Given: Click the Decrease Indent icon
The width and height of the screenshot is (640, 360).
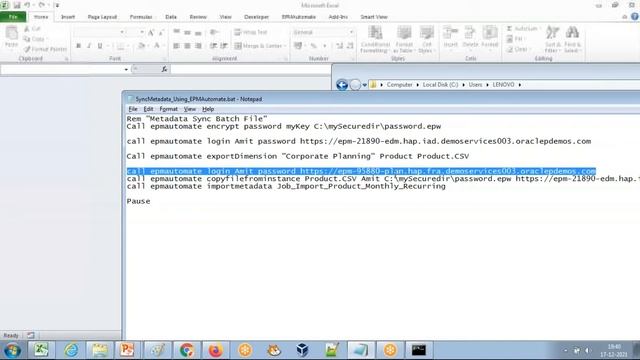Looking at the screenshot, I should (x=213, y=46).
